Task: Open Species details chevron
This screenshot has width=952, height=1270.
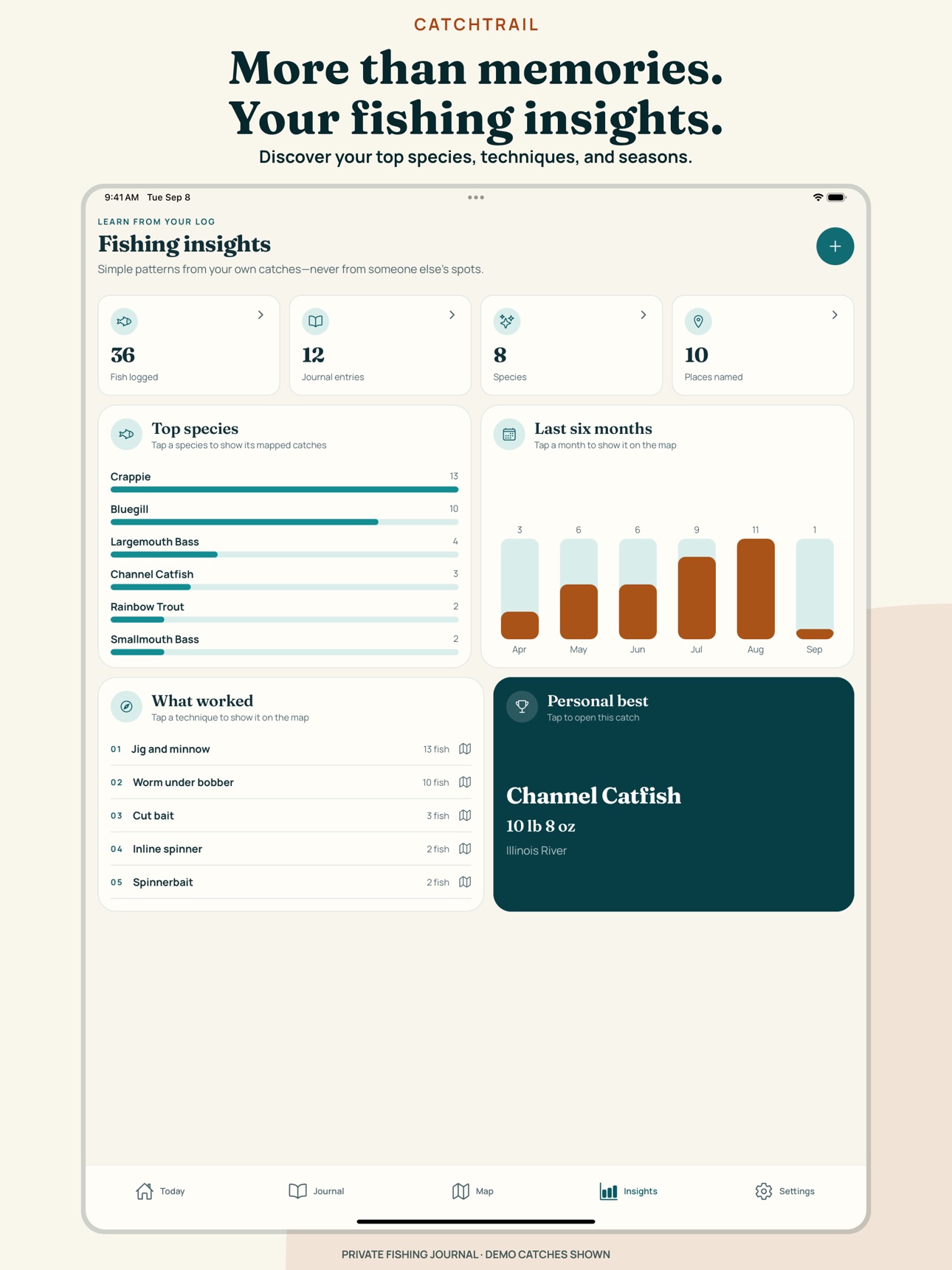Action: coord(644,315)
